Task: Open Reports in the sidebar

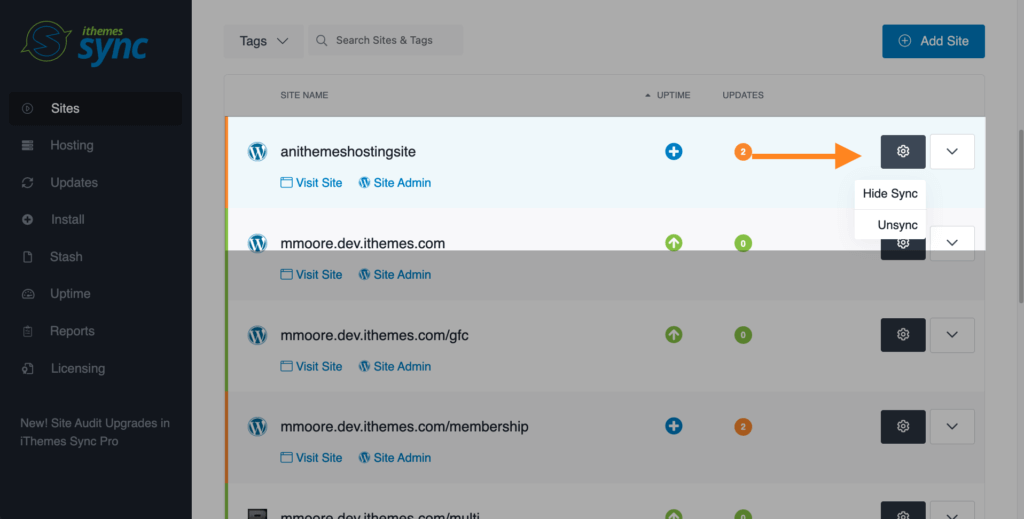Action: pos(72,331)
